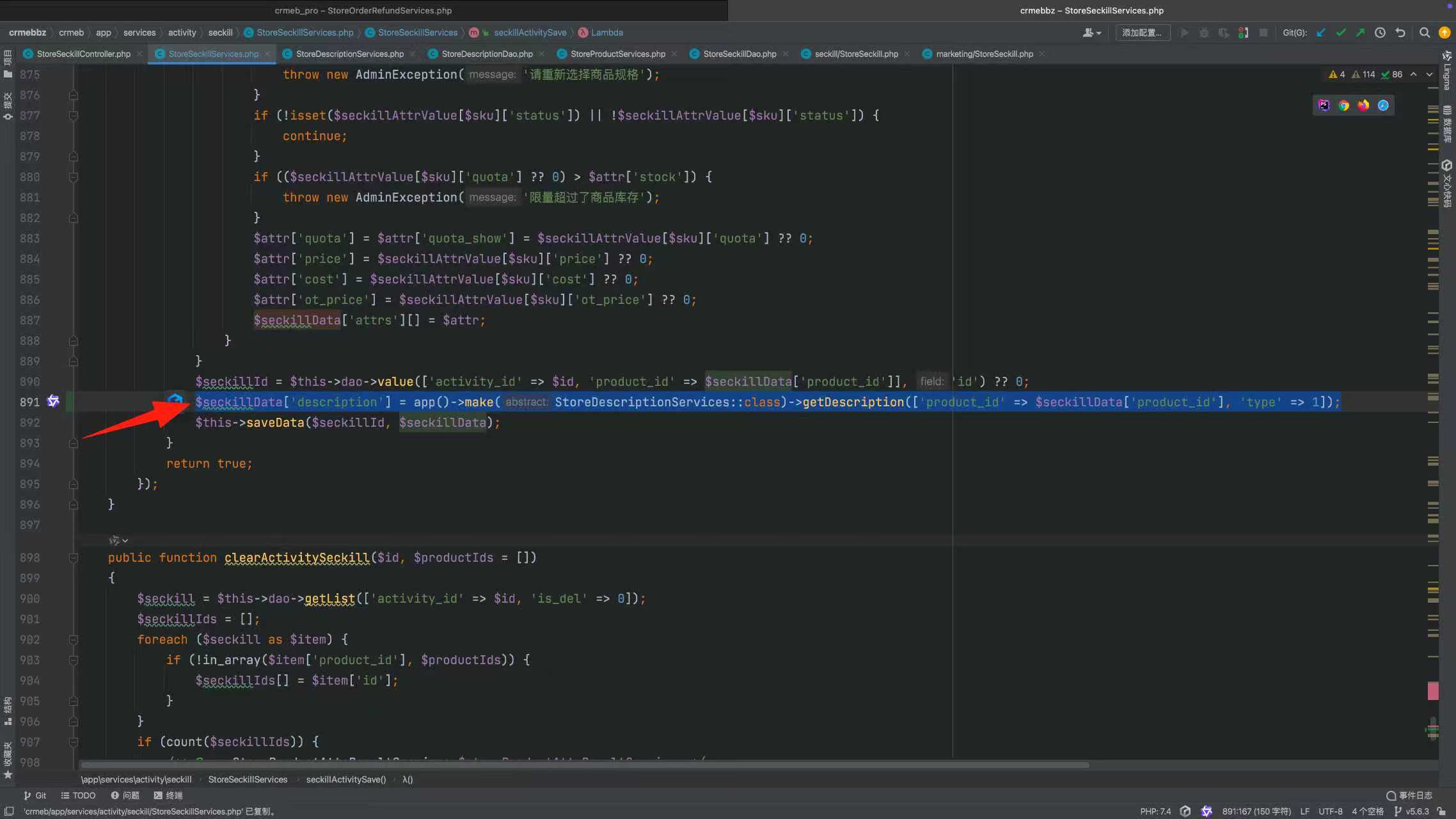Open Git tool window button
Image resolution: width=1456 pixels, height=819 pixels.
tap(35, 795)
